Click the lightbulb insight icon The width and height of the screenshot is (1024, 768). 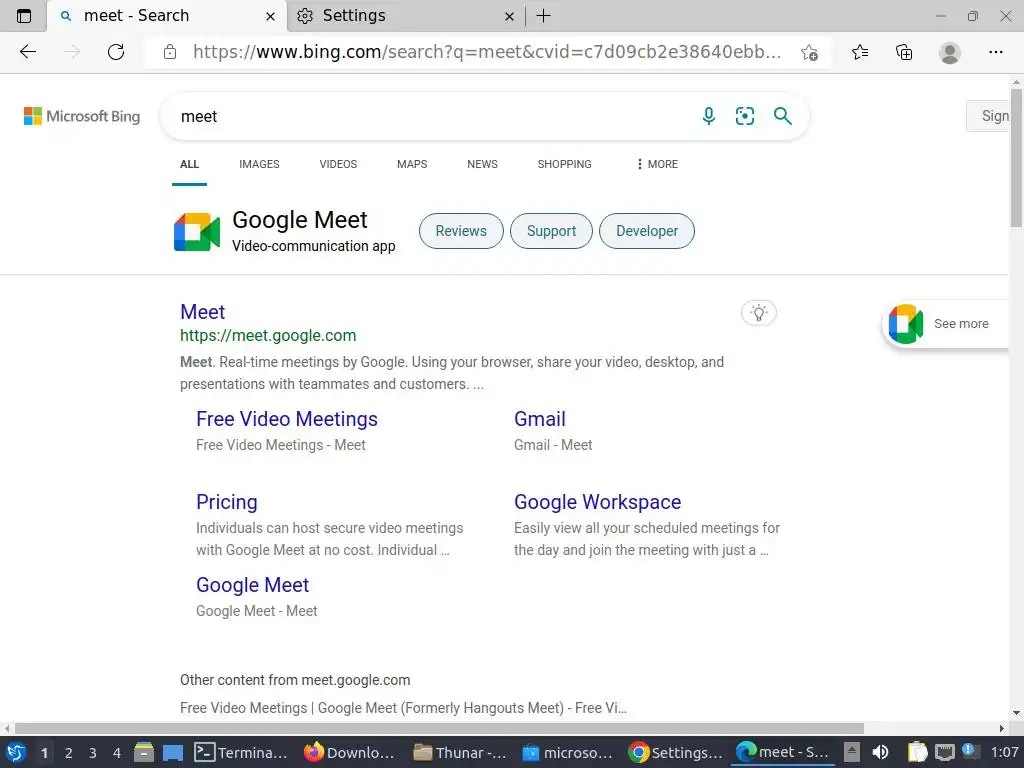758,313
